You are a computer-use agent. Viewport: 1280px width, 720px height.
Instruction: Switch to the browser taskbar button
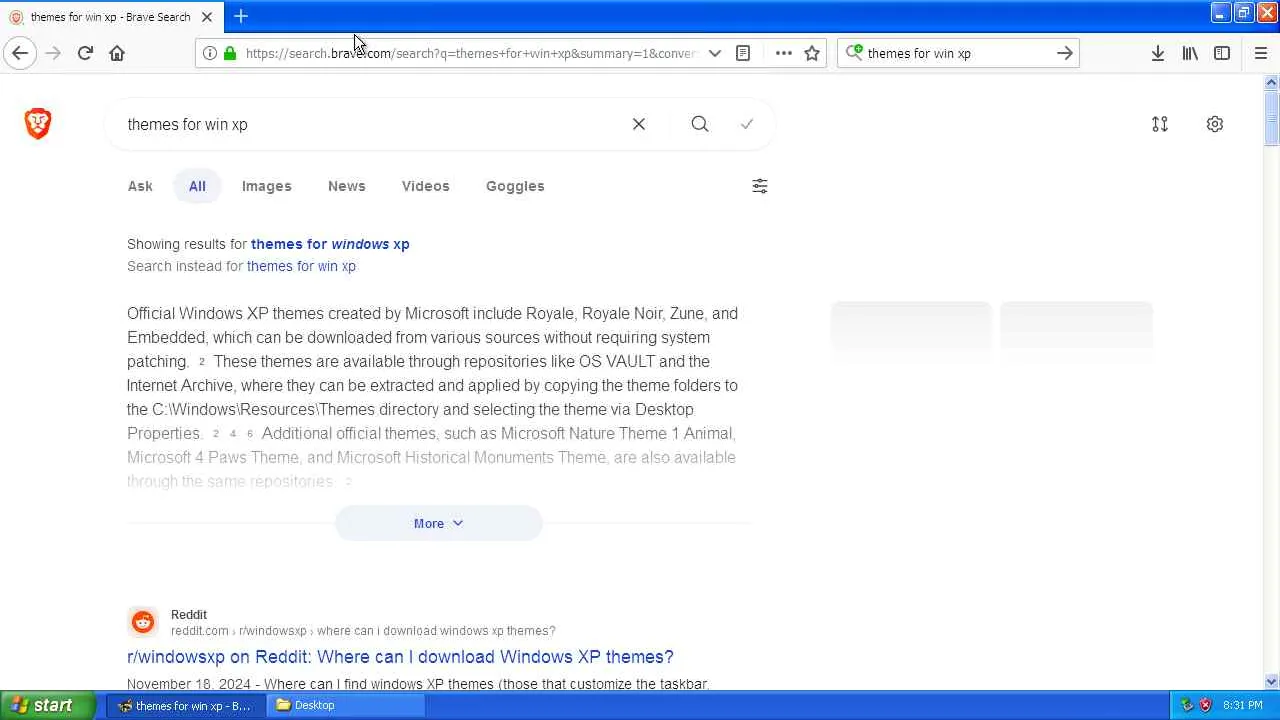185,705
